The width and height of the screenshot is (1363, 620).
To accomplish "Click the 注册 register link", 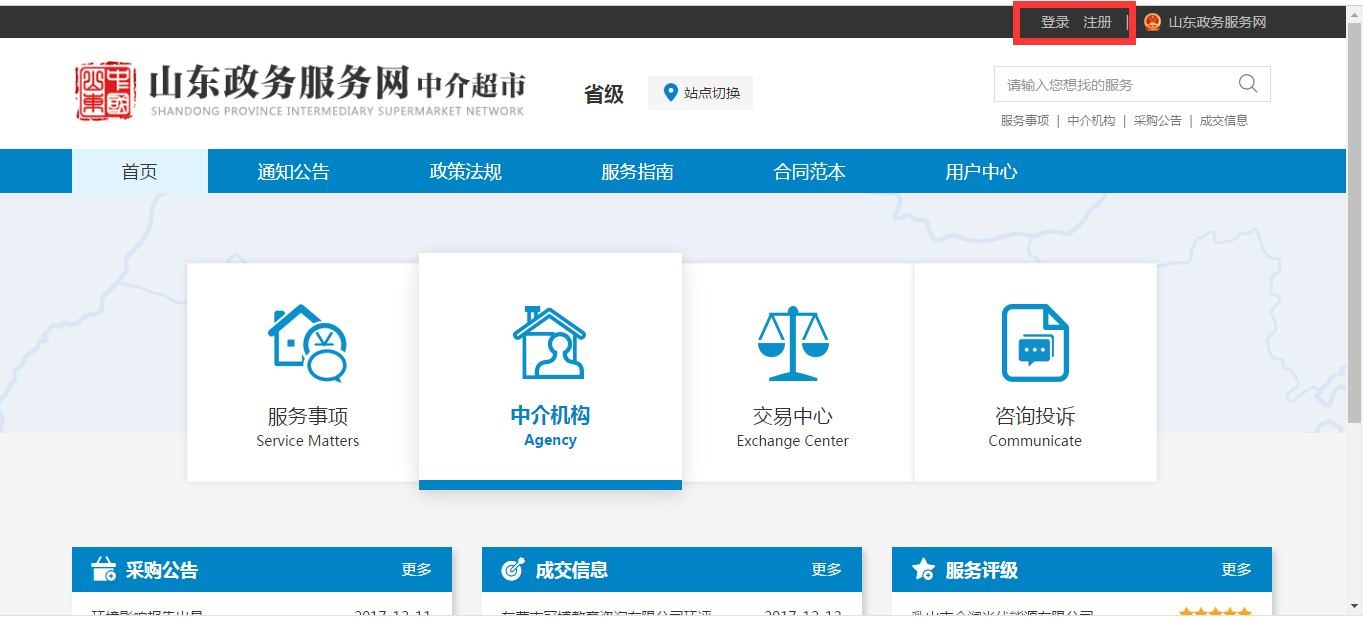I will point(1097,22).
